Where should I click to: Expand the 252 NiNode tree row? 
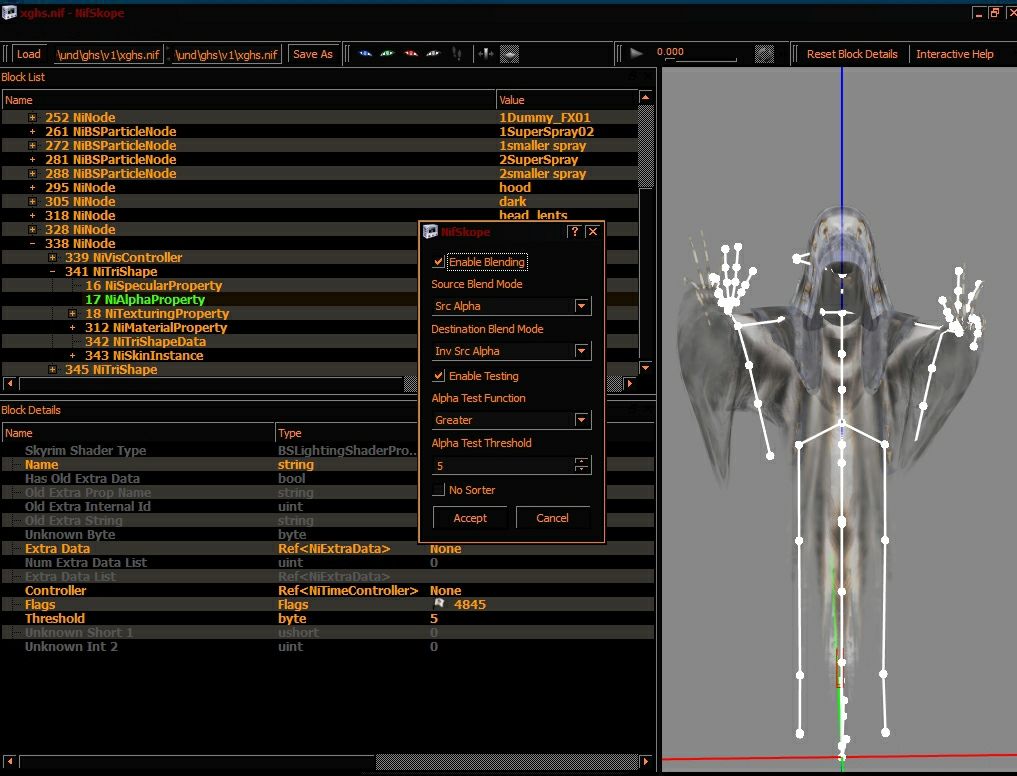(32, 117)
